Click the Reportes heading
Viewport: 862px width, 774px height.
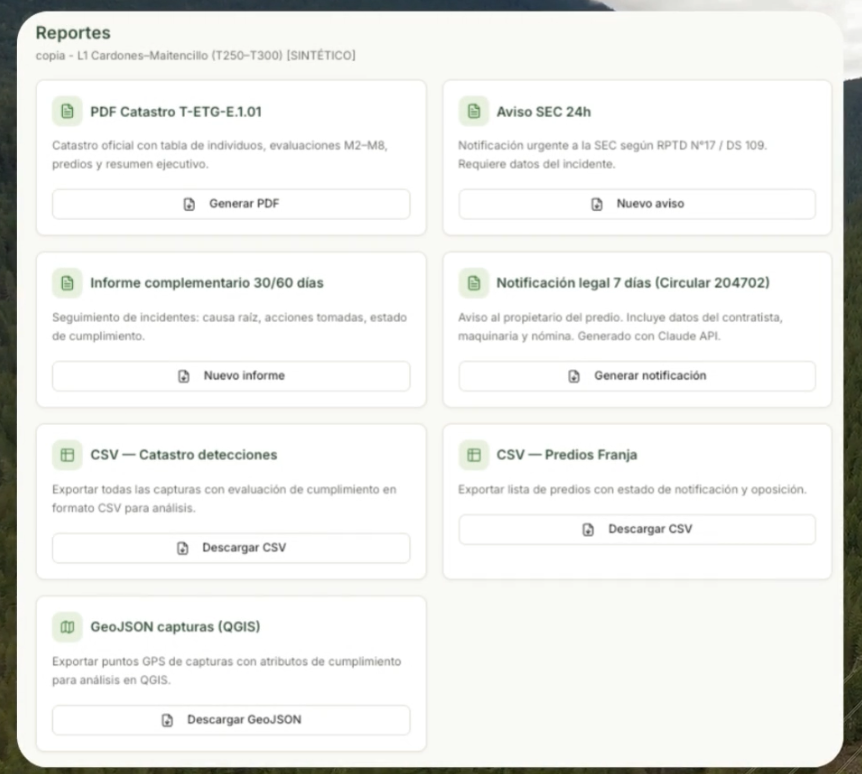73,33
